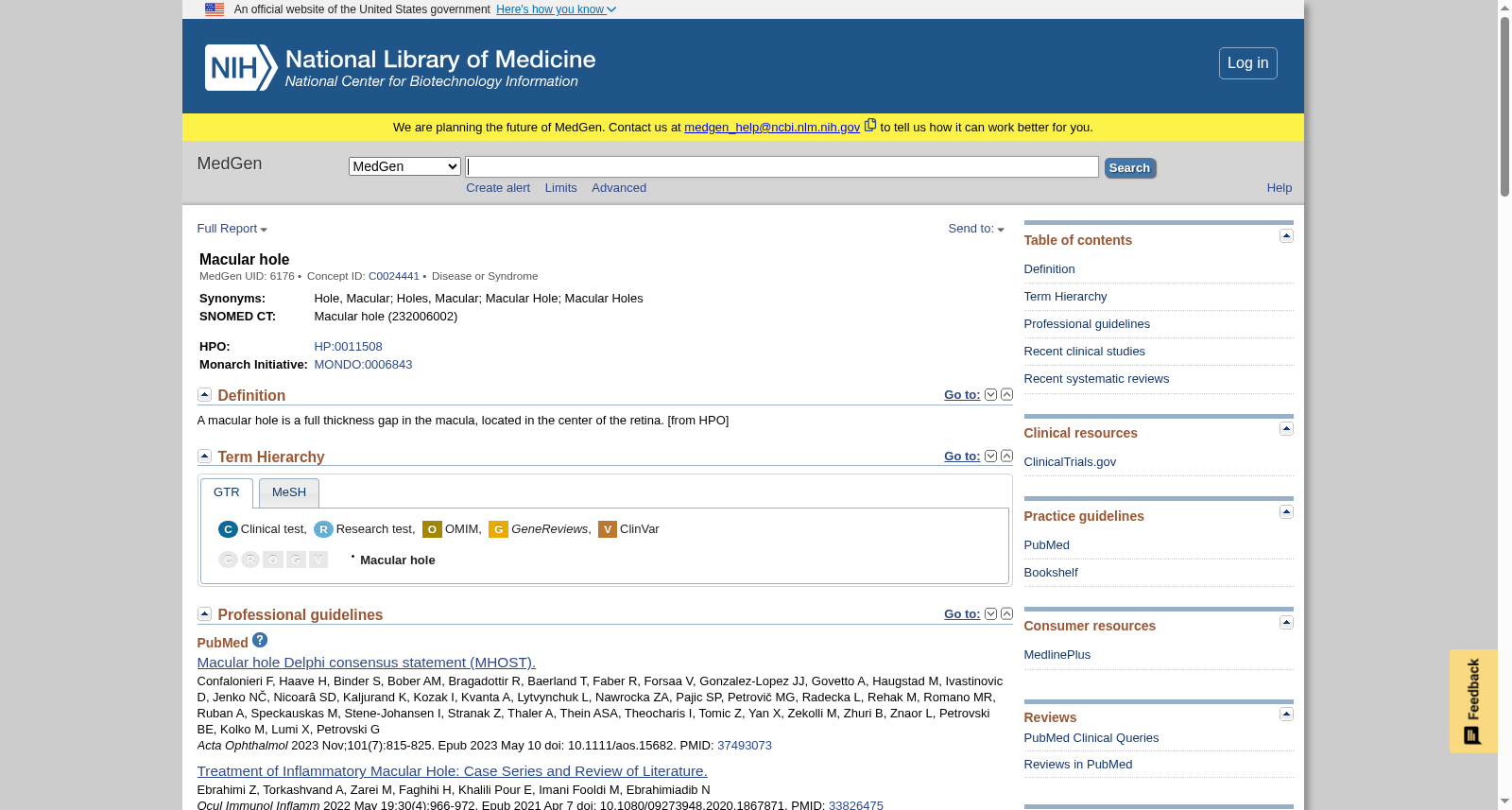
Task: Open MONDO:0006843 link
Action: click(x=363, y=365)
